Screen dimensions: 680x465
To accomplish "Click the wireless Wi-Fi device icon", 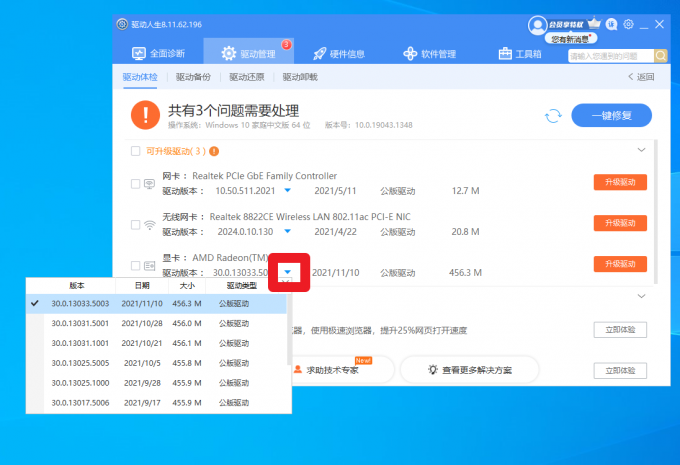I will point(150,225).
